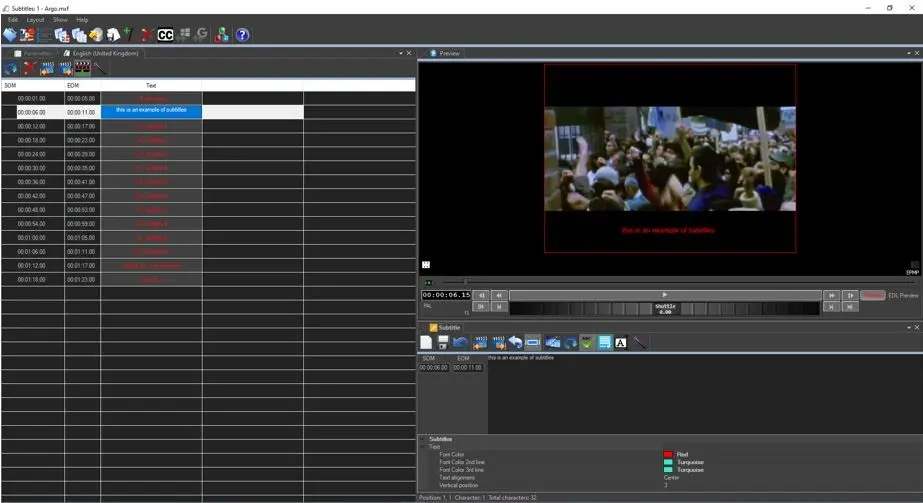Open the Layout menu

pos(35,20)
